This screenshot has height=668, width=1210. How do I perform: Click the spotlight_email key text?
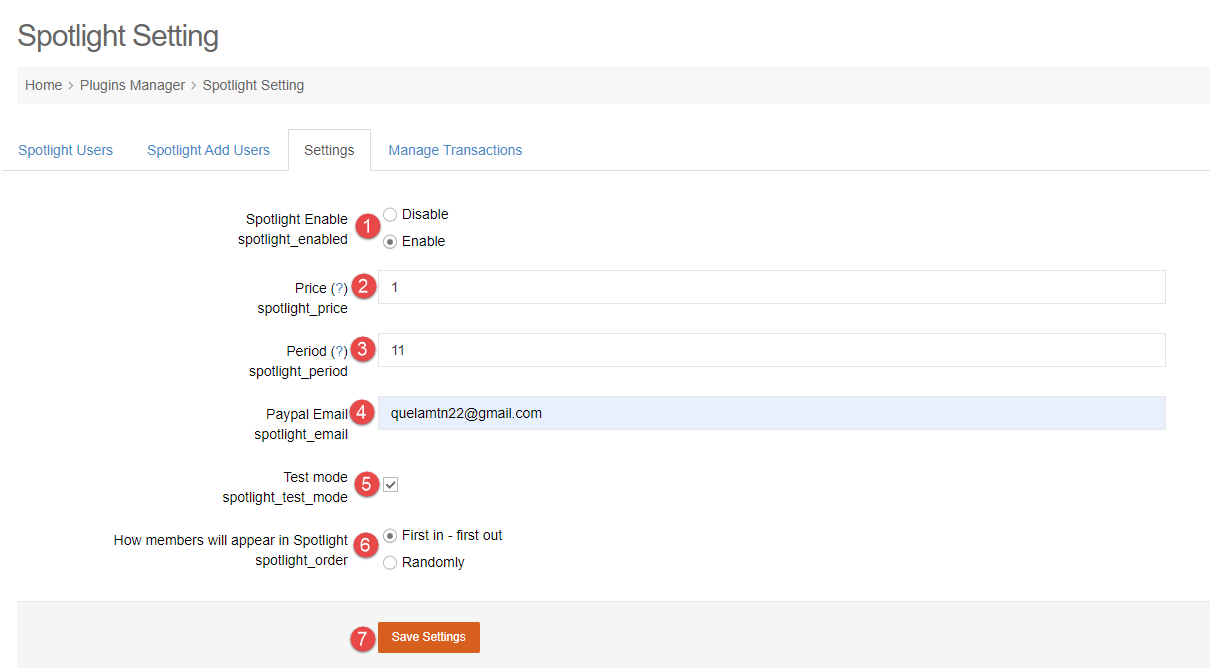click(301, 434)
